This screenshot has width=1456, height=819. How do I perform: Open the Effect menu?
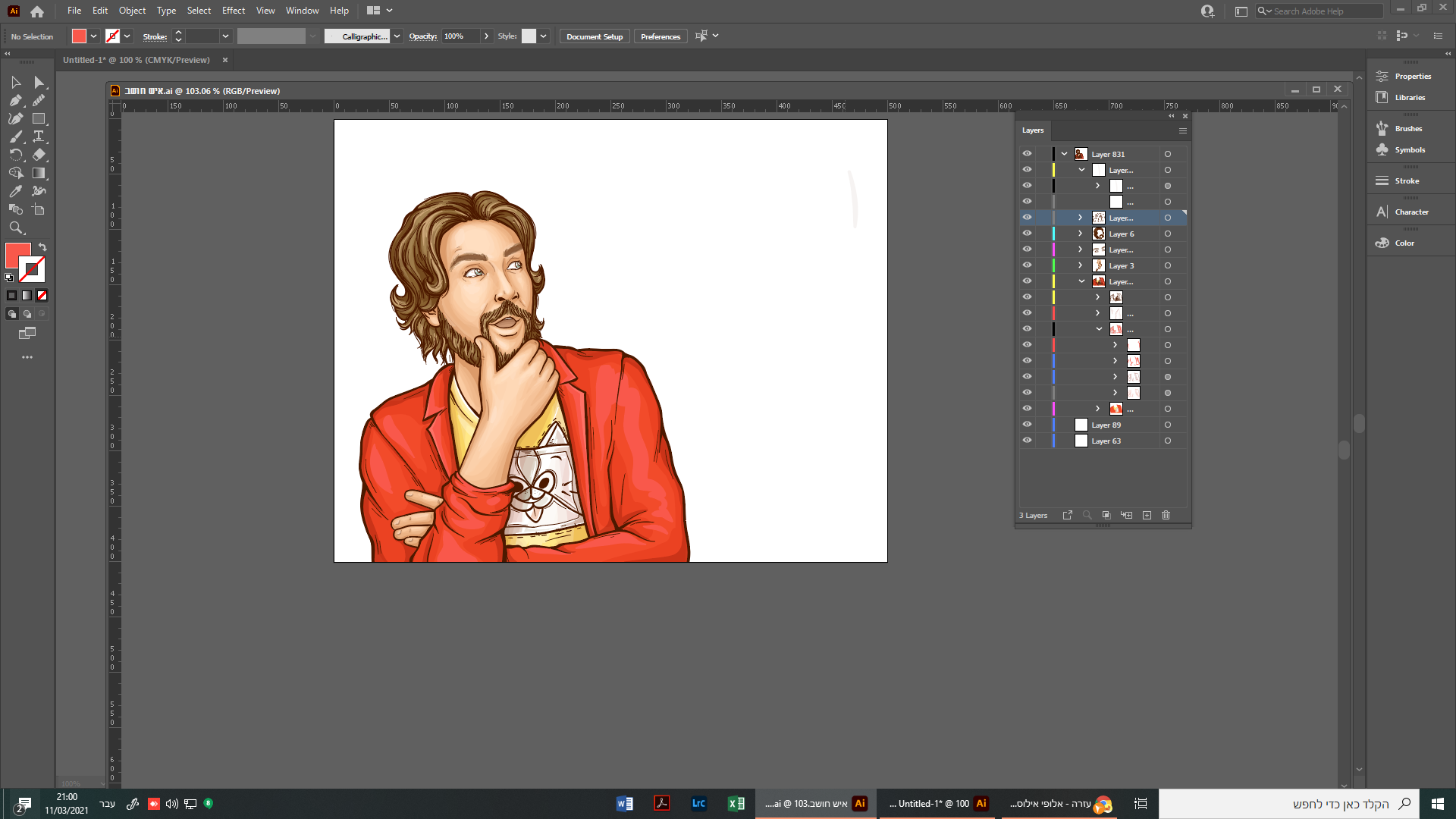tap(233, 11)
